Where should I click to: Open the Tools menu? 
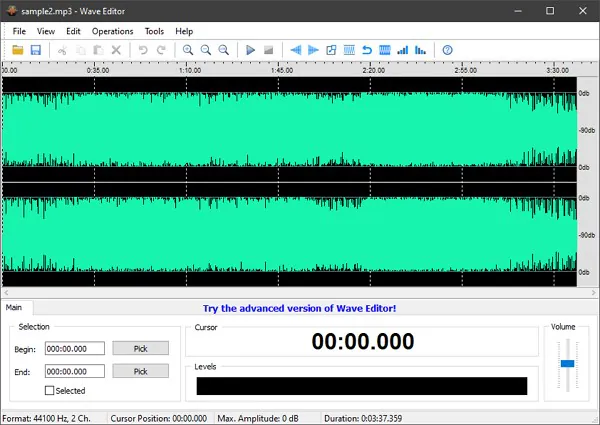click(154, 31)
